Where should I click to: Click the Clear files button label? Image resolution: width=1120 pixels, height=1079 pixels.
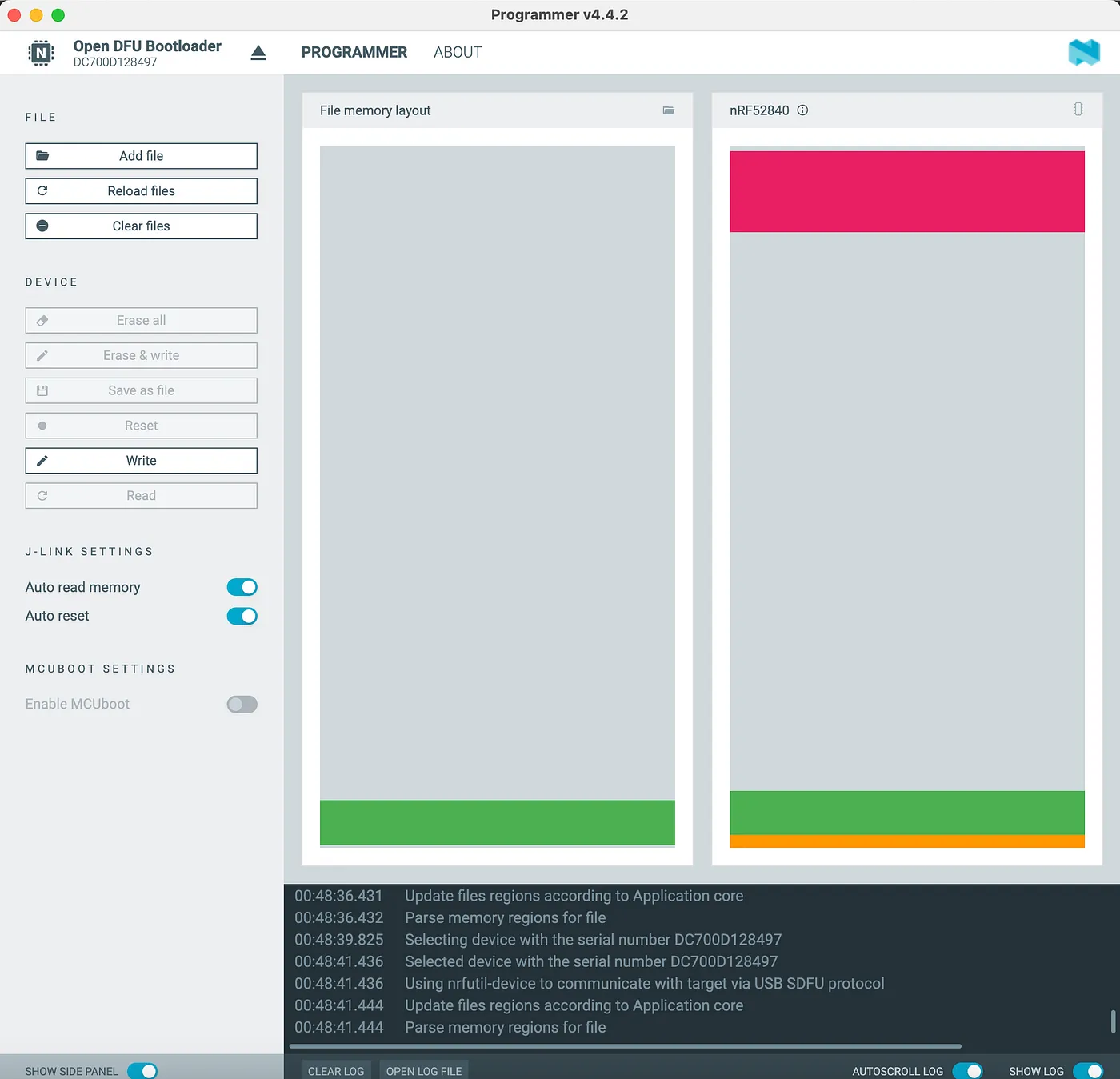[x=142, y=226]
